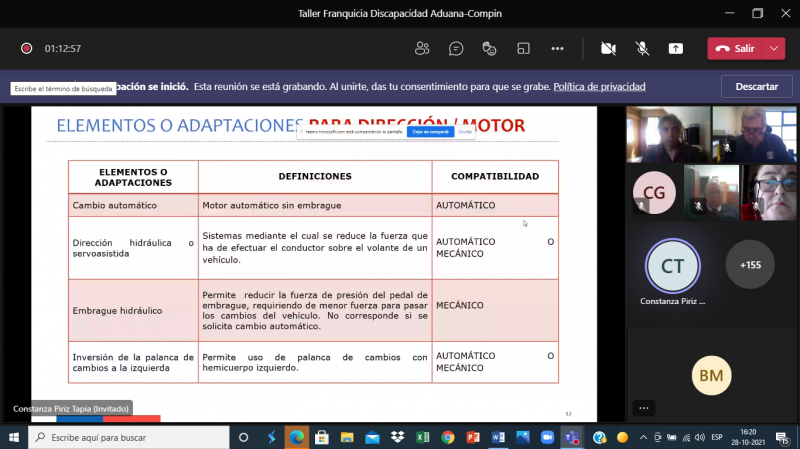The width and height of the screenshot is (800, 449).
Task: Click 'Motor automático sin embrague' text
Action: click(x=271, y=205)
